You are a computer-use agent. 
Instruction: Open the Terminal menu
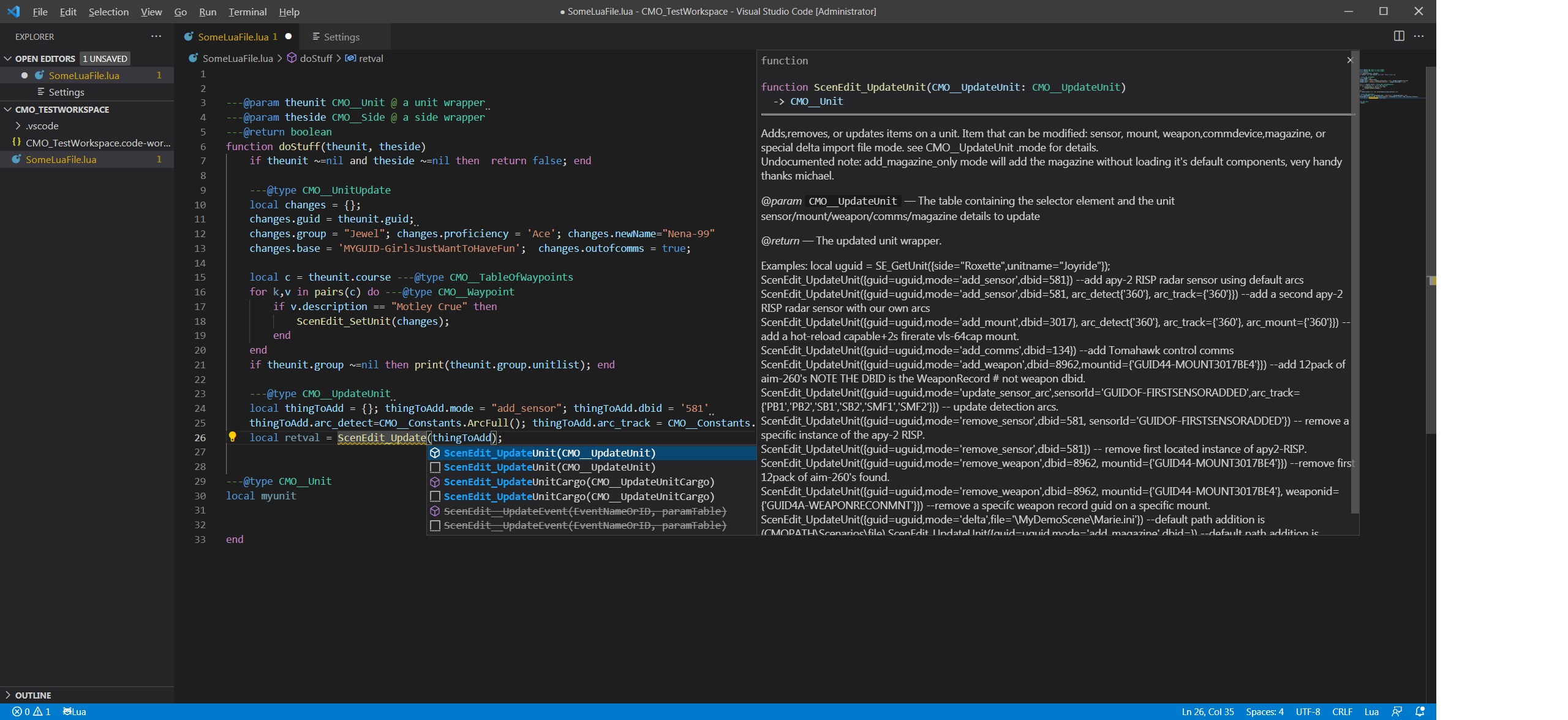point(247,12)
